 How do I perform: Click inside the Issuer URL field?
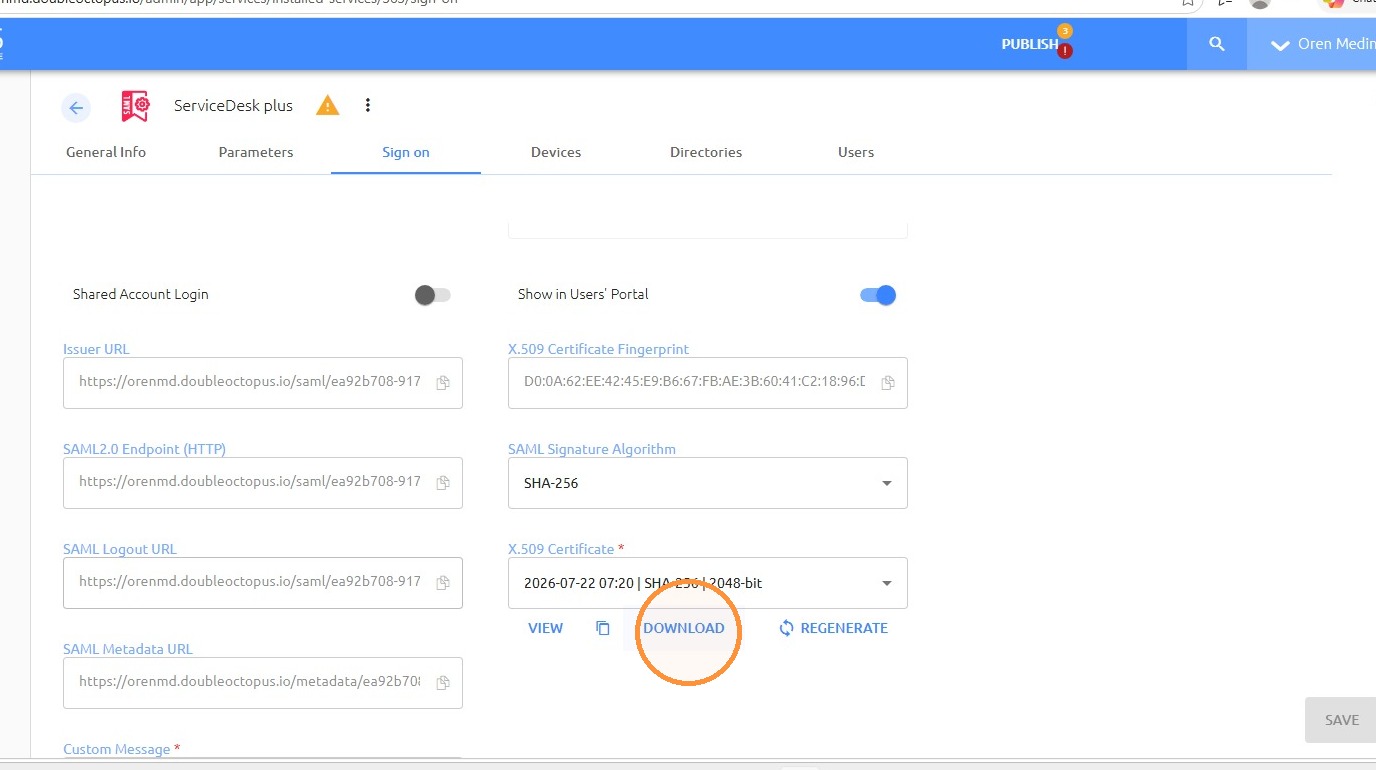[x=263, y=383]
